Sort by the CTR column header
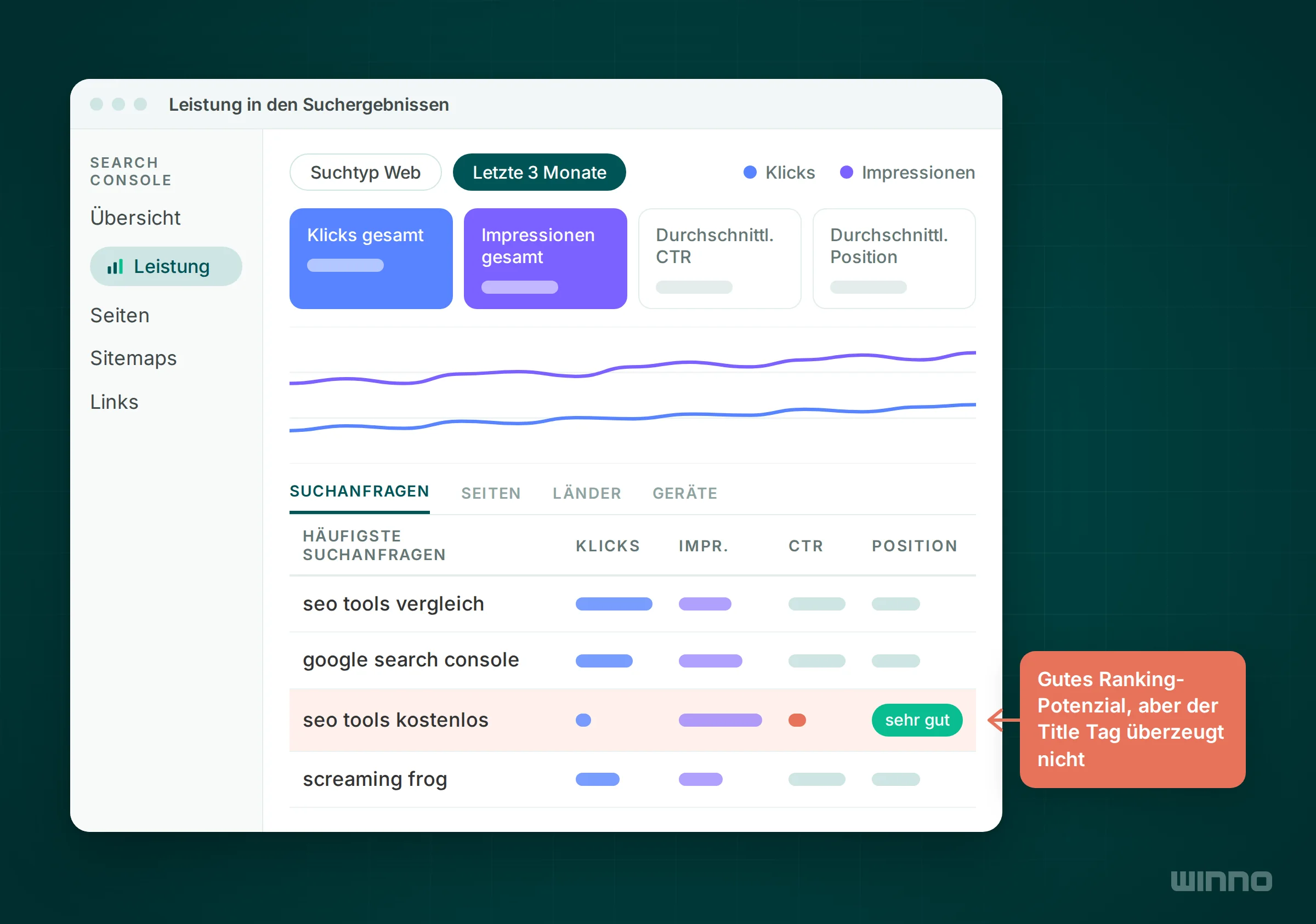 tap(806, 546)
